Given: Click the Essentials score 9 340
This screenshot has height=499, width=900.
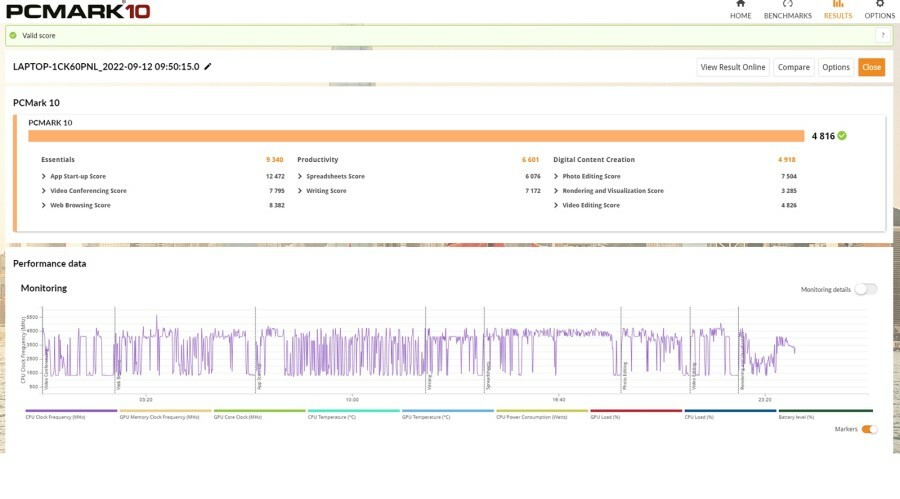Looking at the screenshot, I should pyautogui.click(x=274, y=160).
